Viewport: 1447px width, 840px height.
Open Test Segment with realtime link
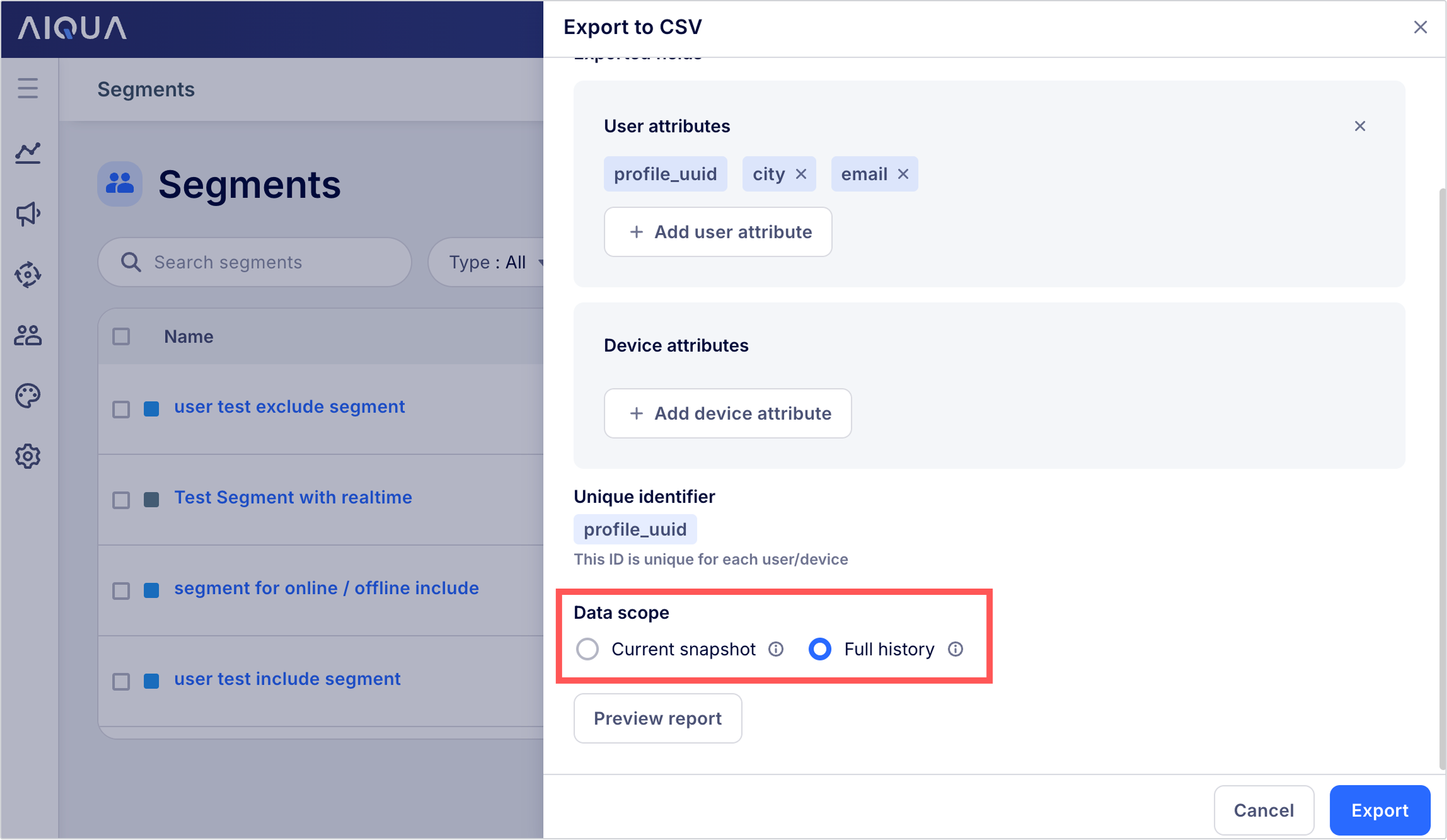click(293, 497)
